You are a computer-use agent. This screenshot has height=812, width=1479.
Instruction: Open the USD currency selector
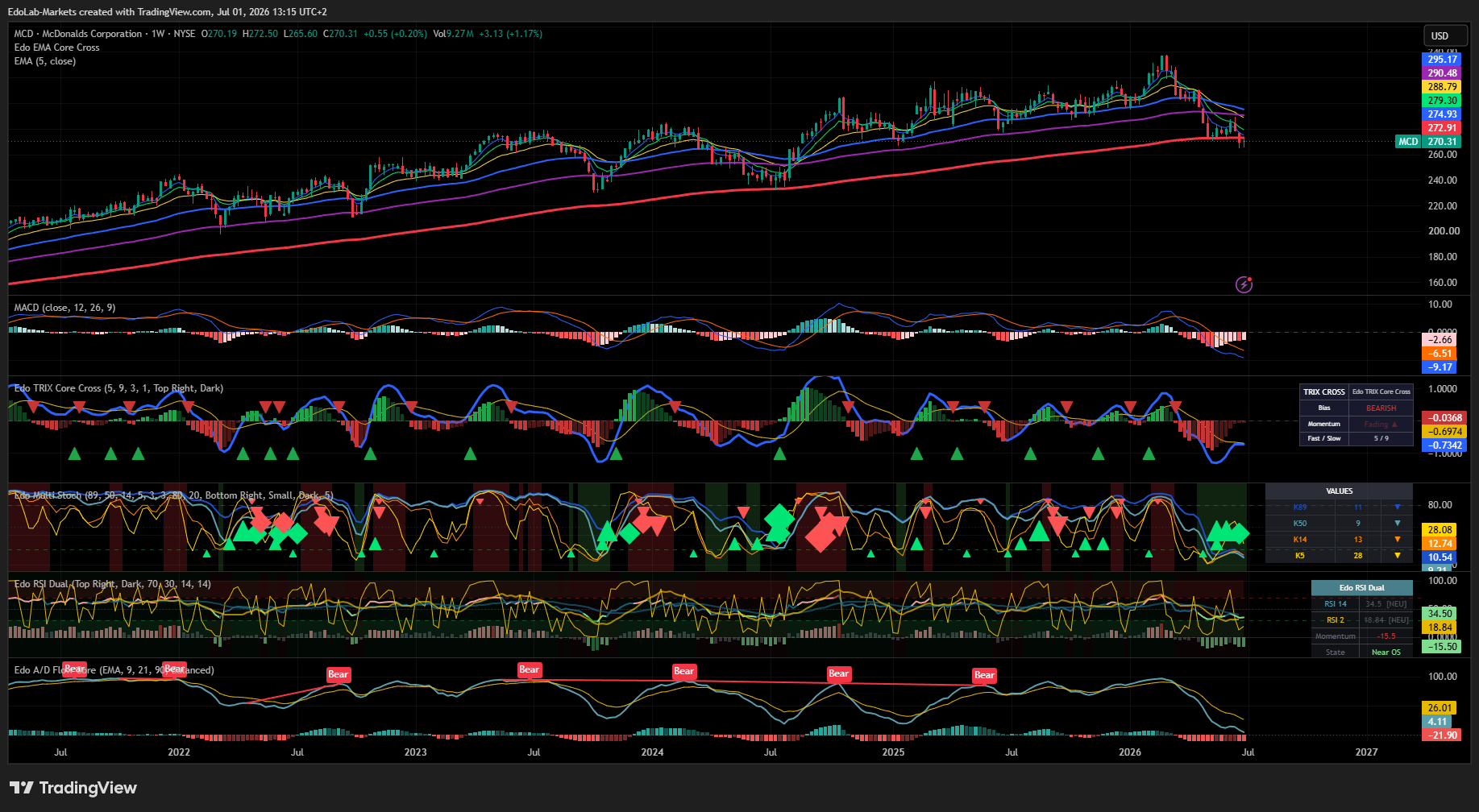click(1445, 35)
